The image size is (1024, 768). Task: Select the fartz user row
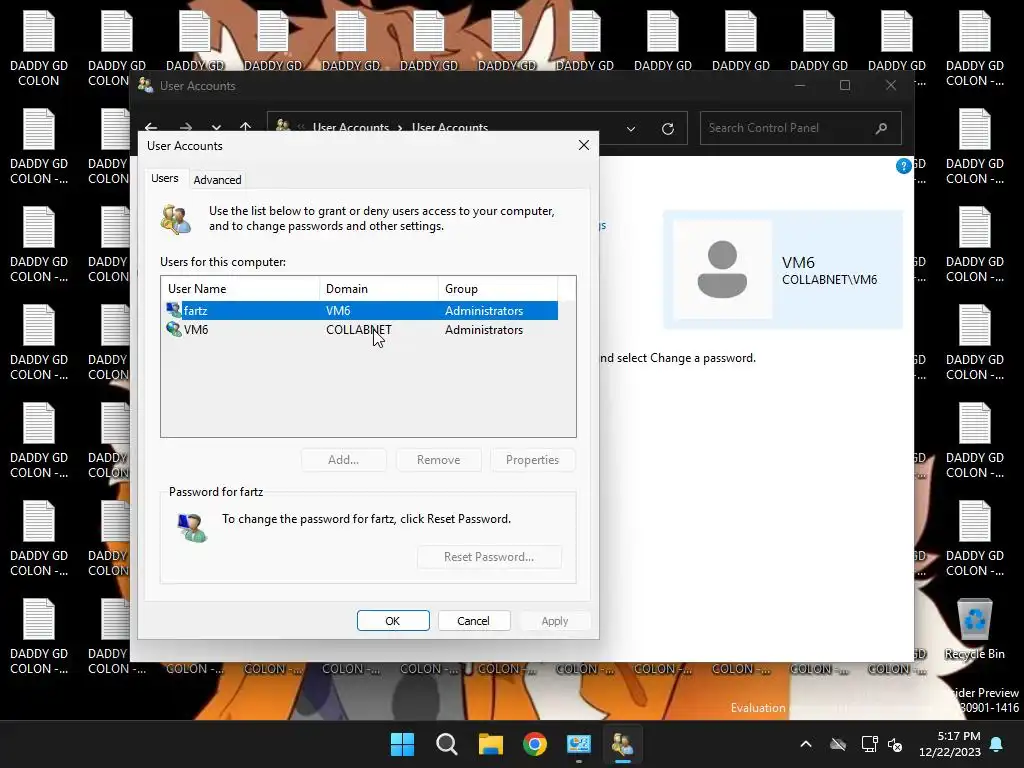359,310
